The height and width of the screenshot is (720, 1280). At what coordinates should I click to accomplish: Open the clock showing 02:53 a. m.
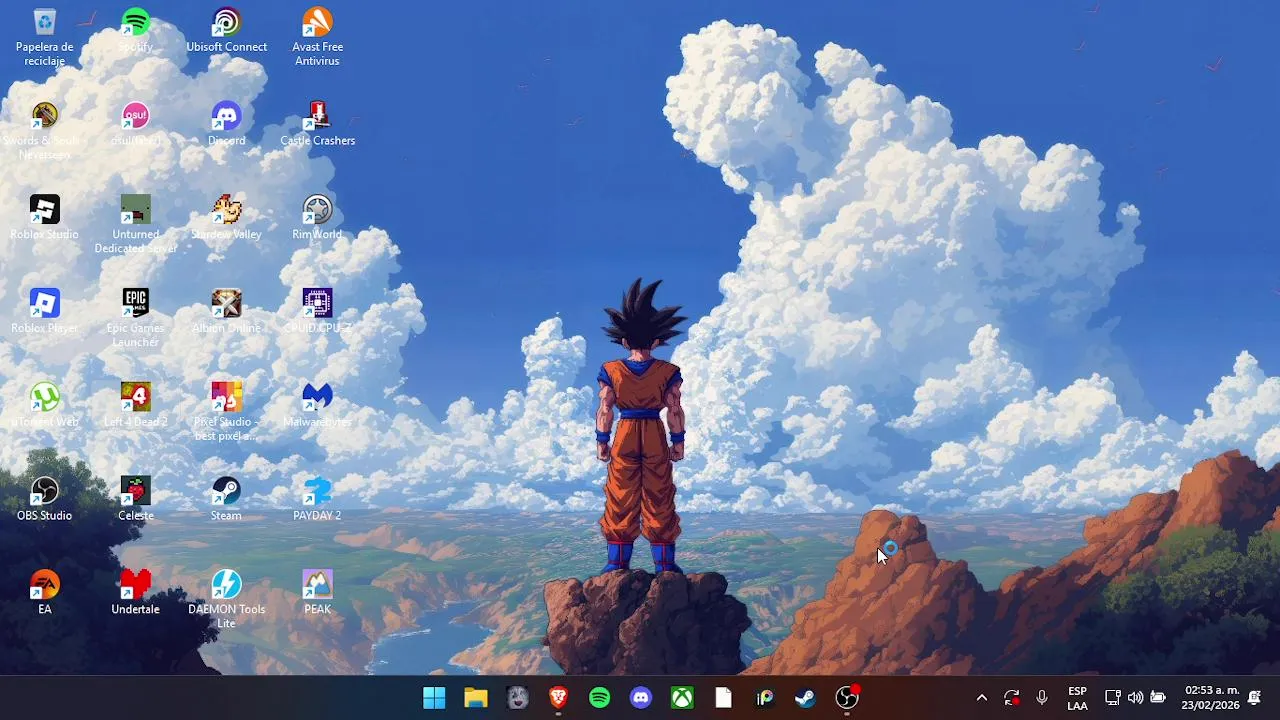(x=1211, y=698)
